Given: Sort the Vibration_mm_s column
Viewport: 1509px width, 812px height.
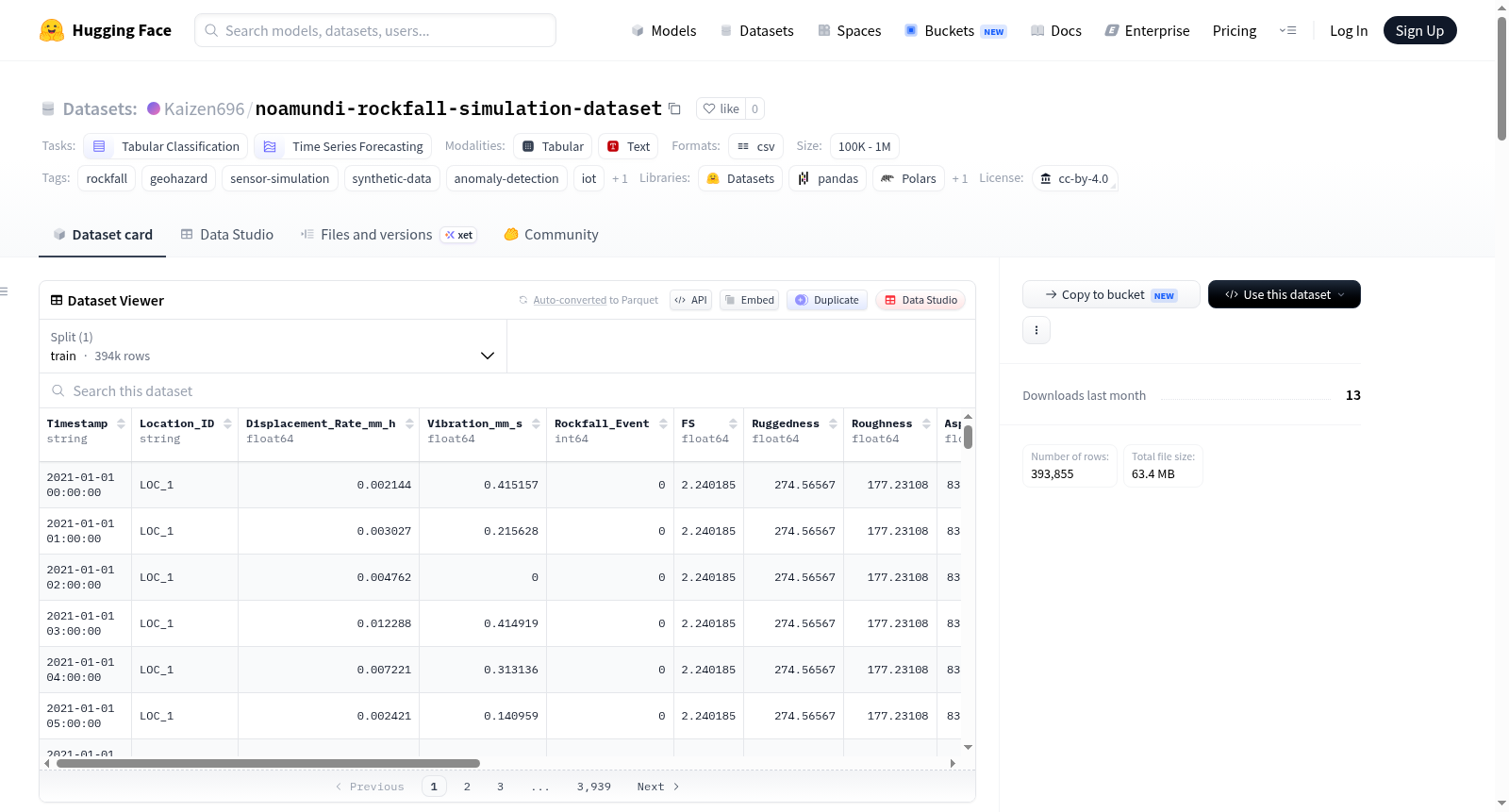Looking at the screenshot, I should click(x=536, y=423).
